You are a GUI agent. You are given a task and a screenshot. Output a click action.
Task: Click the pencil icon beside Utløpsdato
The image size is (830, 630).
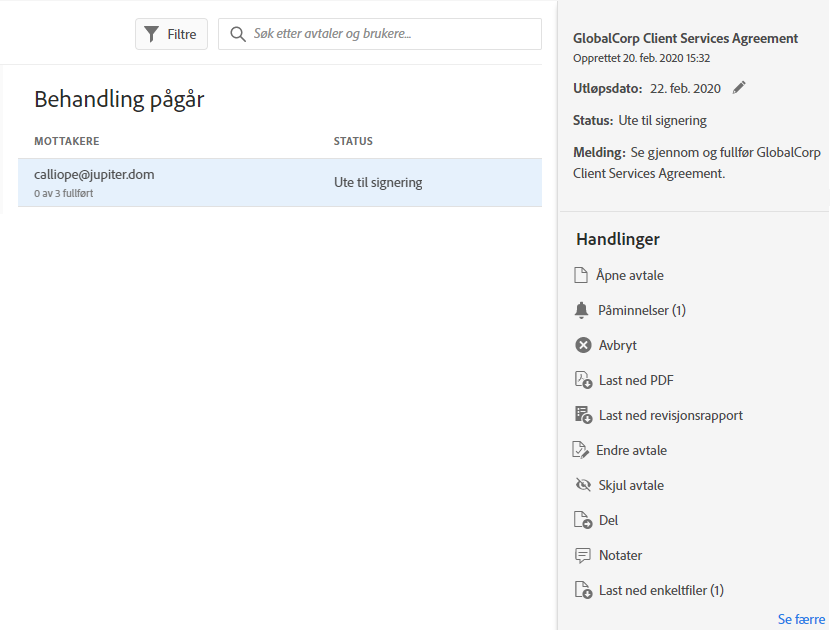tap(739, 88)
